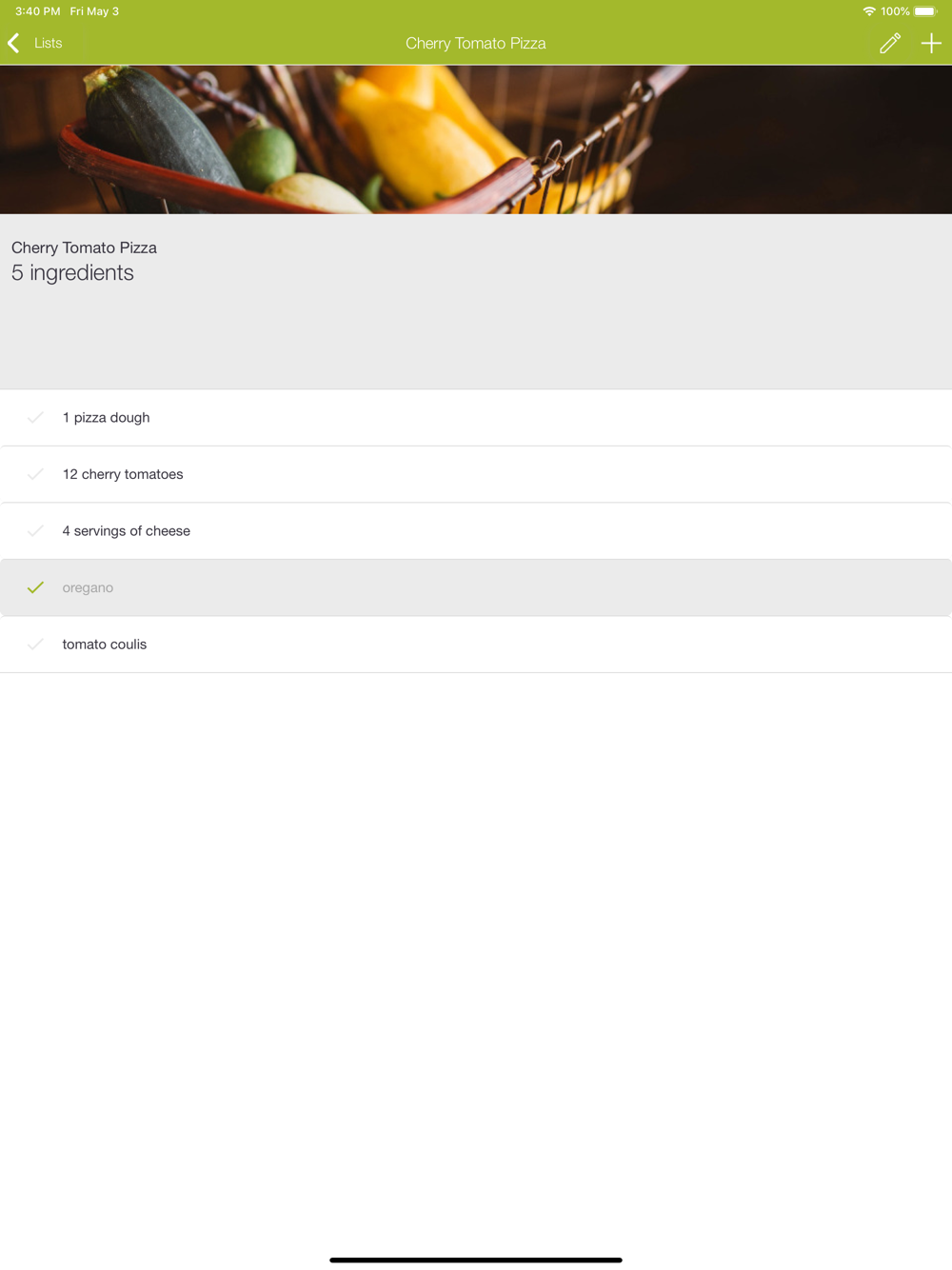Tap the Cherry Tomato Pizza navigation title
The image size is (952, 1270).
(476, 43)
